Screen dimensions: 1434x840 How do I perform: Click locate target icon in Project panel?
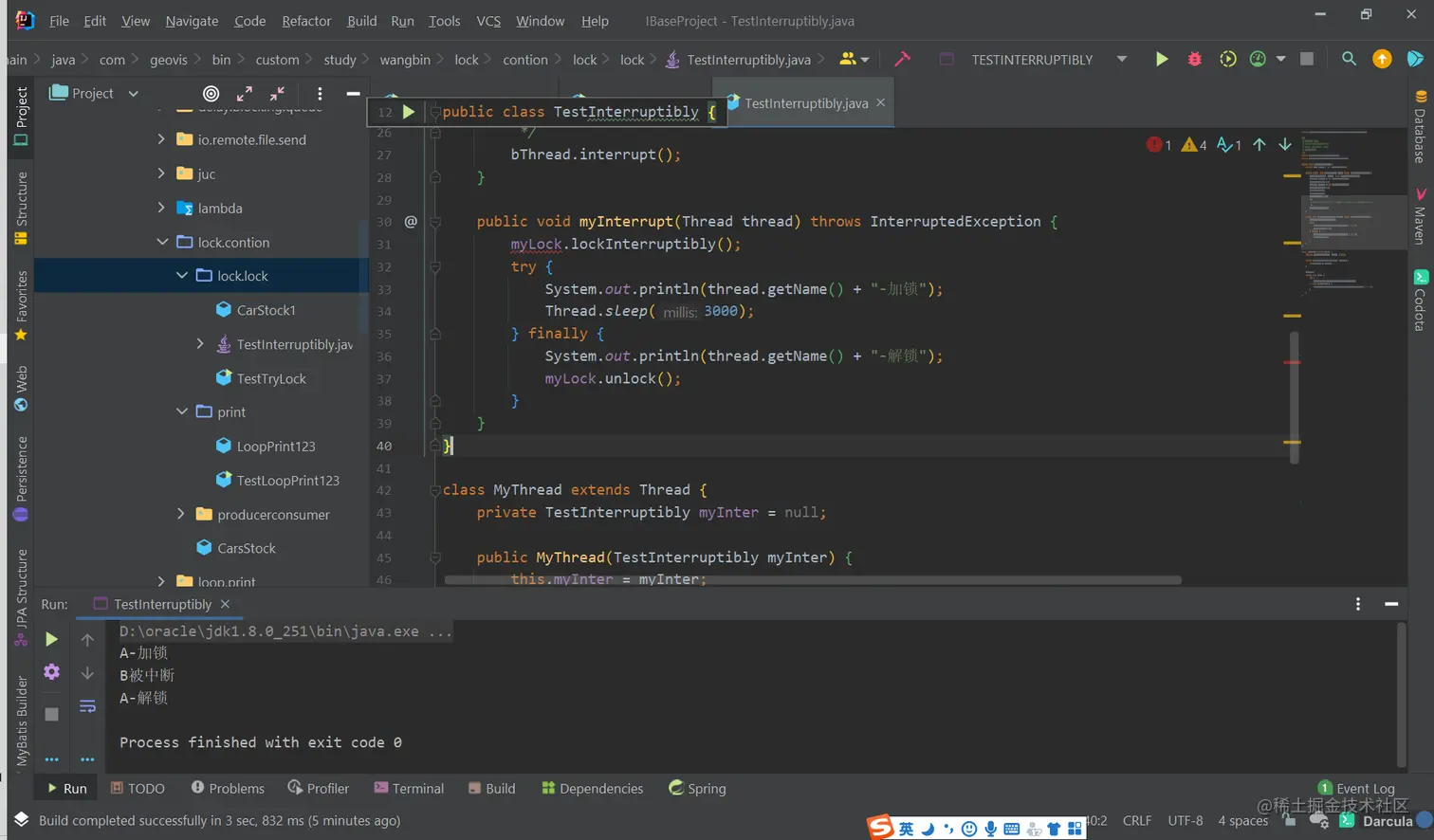(x=211, y=93)
